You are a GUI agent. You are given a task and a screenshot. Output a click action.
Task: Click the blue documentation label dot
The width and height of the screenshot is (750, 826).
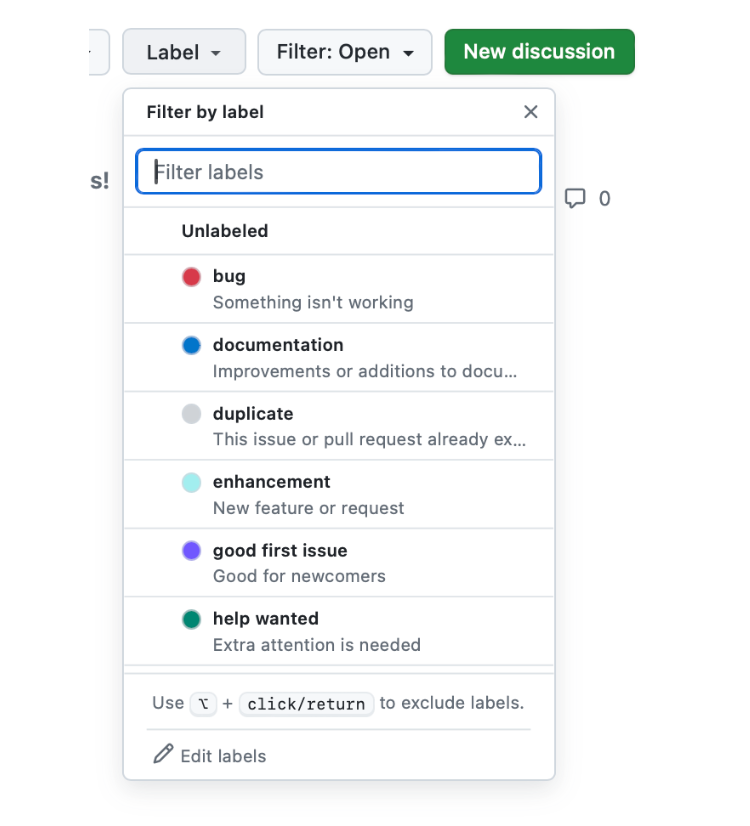click(x=191, y=345)
